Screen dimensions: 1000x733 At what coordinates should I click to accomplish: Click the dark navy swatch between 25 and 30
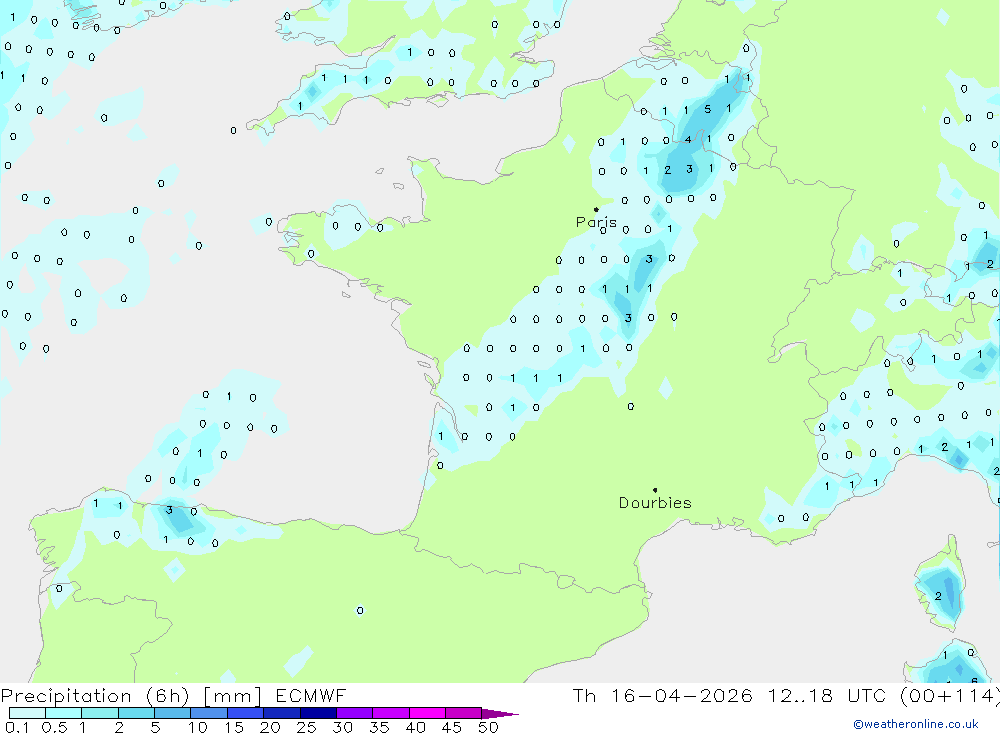click(318, 713)
